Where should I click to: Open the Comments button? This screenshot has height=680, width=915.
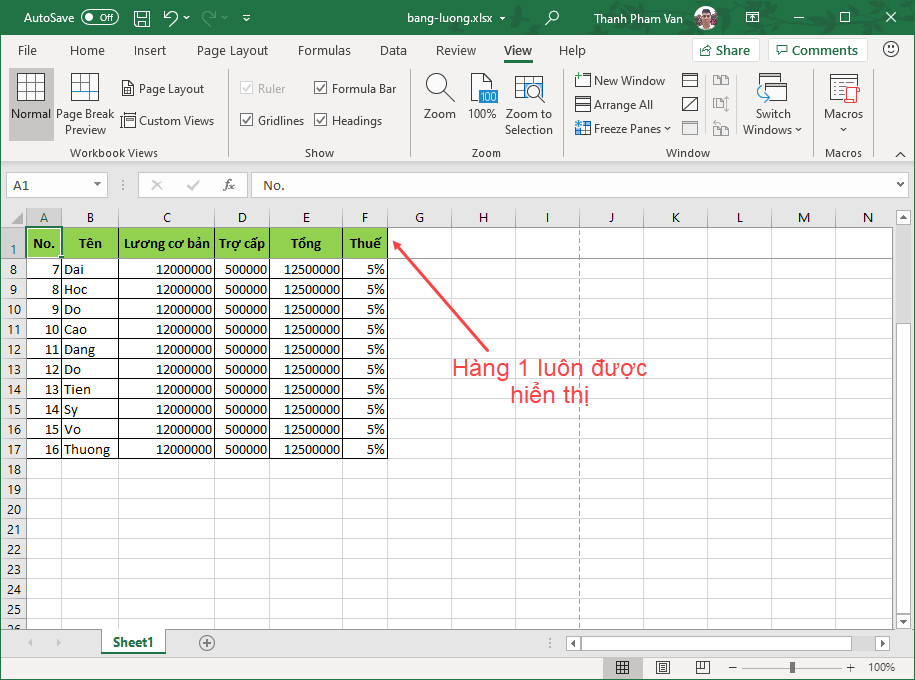[x=817, y=50]
